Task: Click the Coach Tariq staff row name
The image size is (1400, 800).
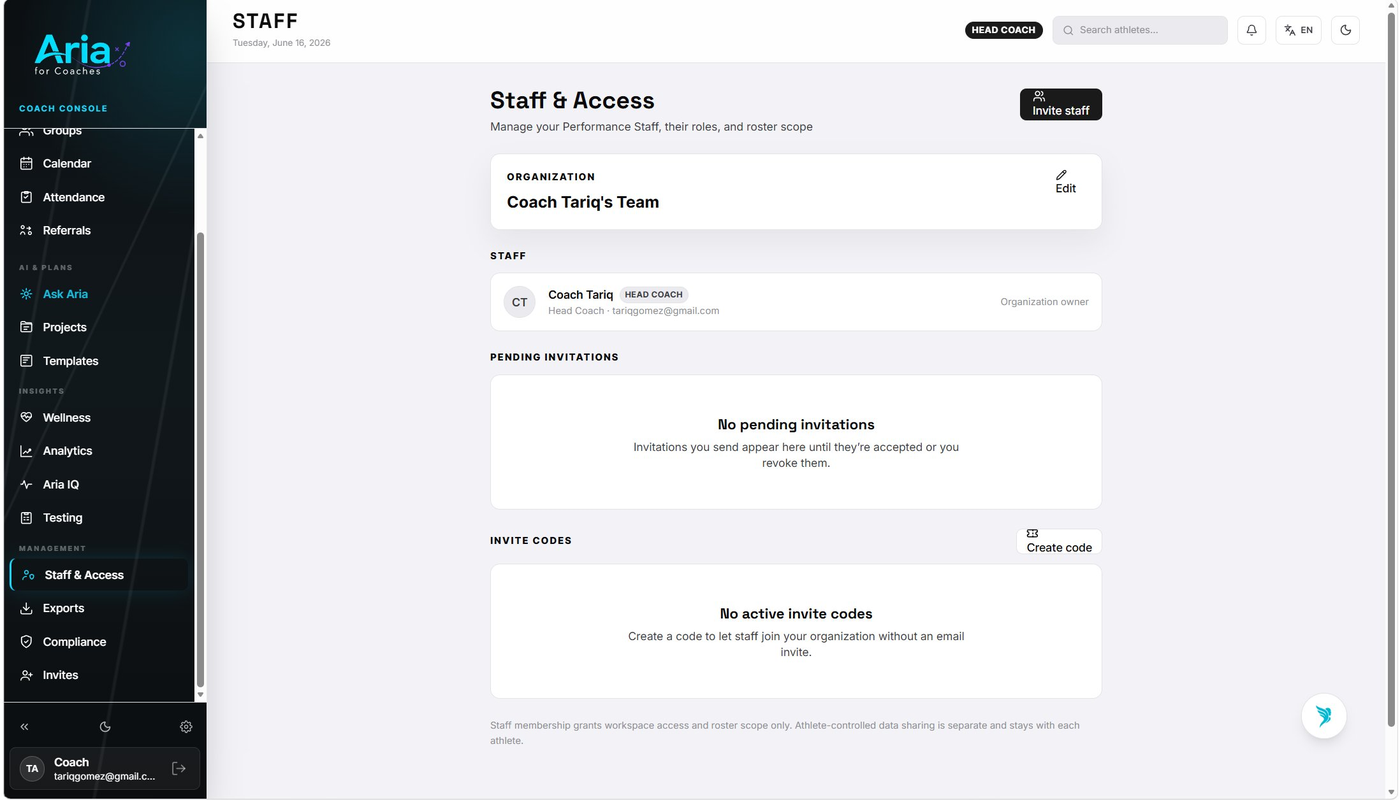Action: coord(581,294)
